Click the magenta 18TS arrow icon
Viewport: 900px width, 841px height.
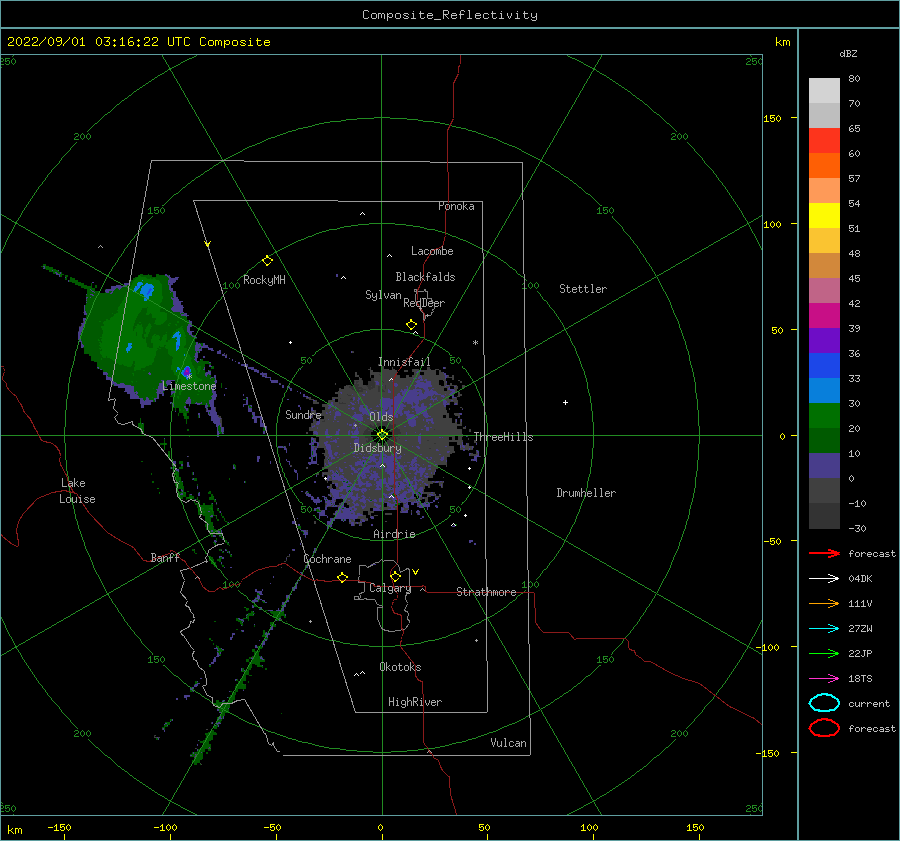coord(824,679)
